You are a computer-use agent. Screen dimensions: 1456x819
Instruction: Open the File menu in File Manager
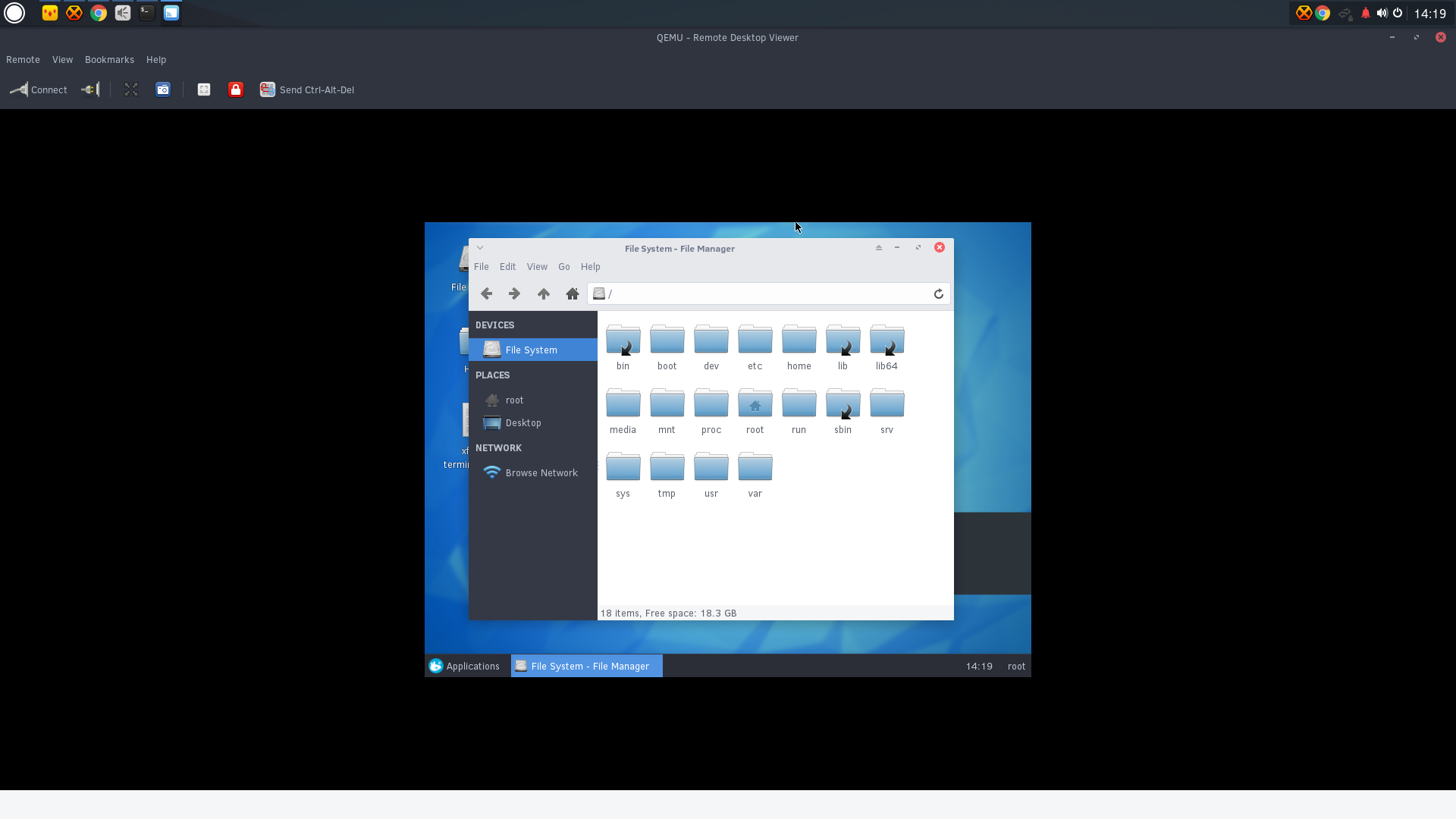[482, 267]
